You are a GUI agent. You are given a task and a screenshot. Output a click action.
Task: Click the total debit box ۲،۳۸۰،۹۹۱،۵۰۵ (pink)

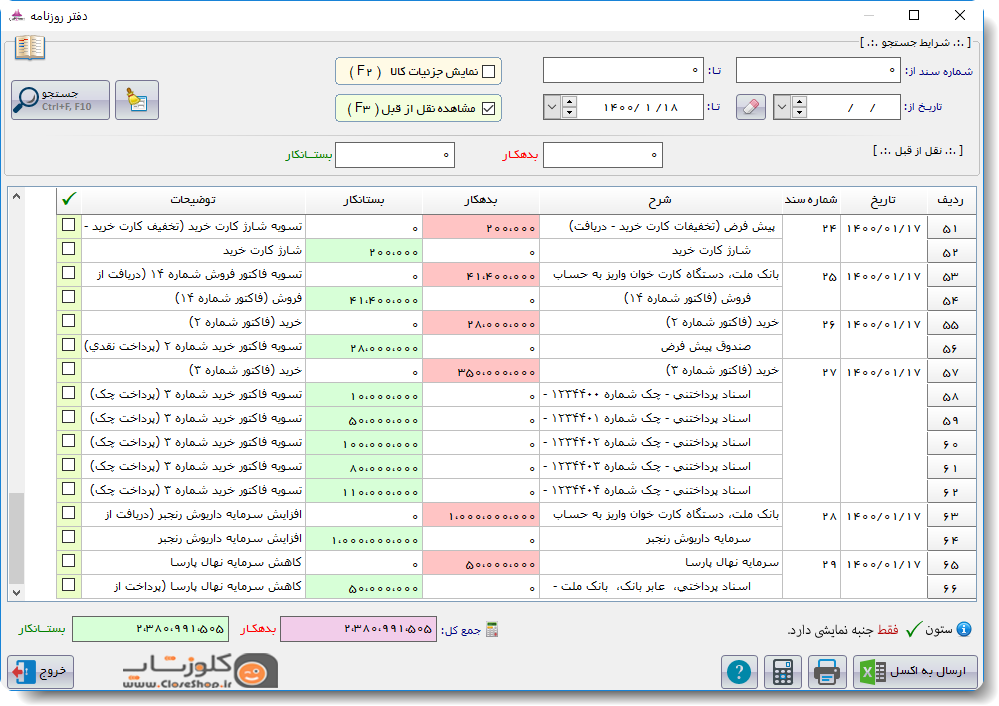tap(359, 629)
